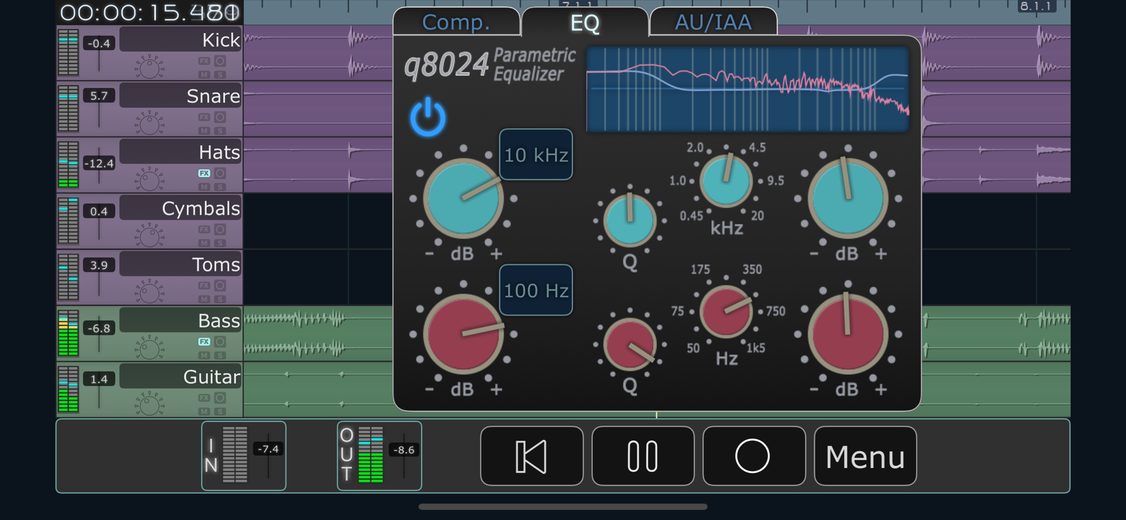Select the EQ tab
Viewport: 1126px width, 520px height.
pos(585,22)
